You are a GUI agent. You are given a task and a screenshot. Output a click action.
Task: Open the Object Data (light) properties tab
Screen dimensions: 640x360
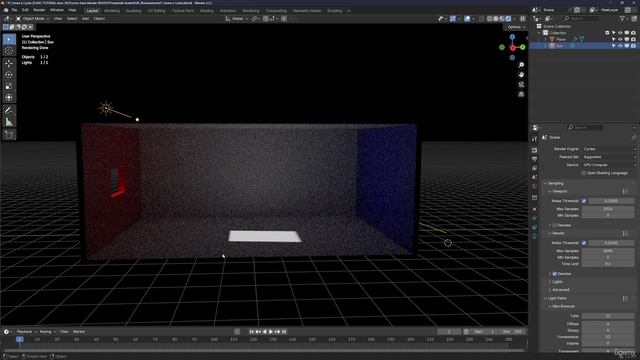tap(534, 237)
